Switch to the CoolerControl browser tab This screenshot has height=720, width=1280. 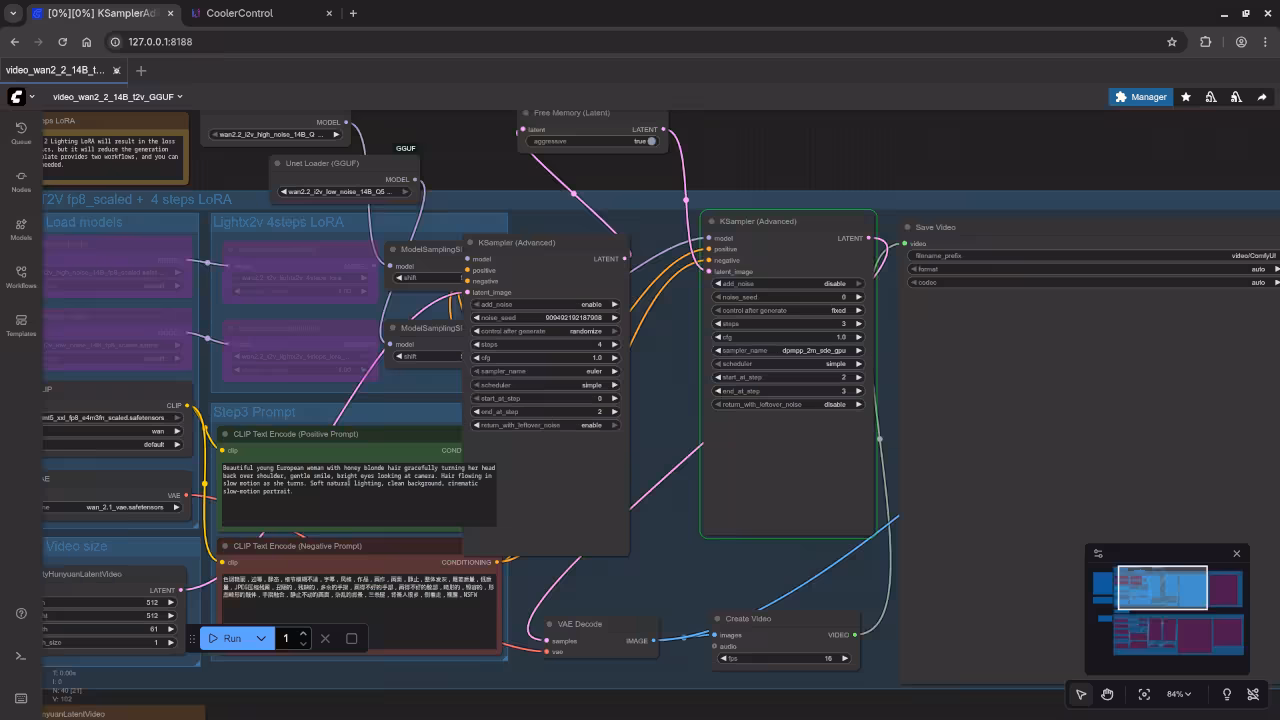tap(238, 13)
